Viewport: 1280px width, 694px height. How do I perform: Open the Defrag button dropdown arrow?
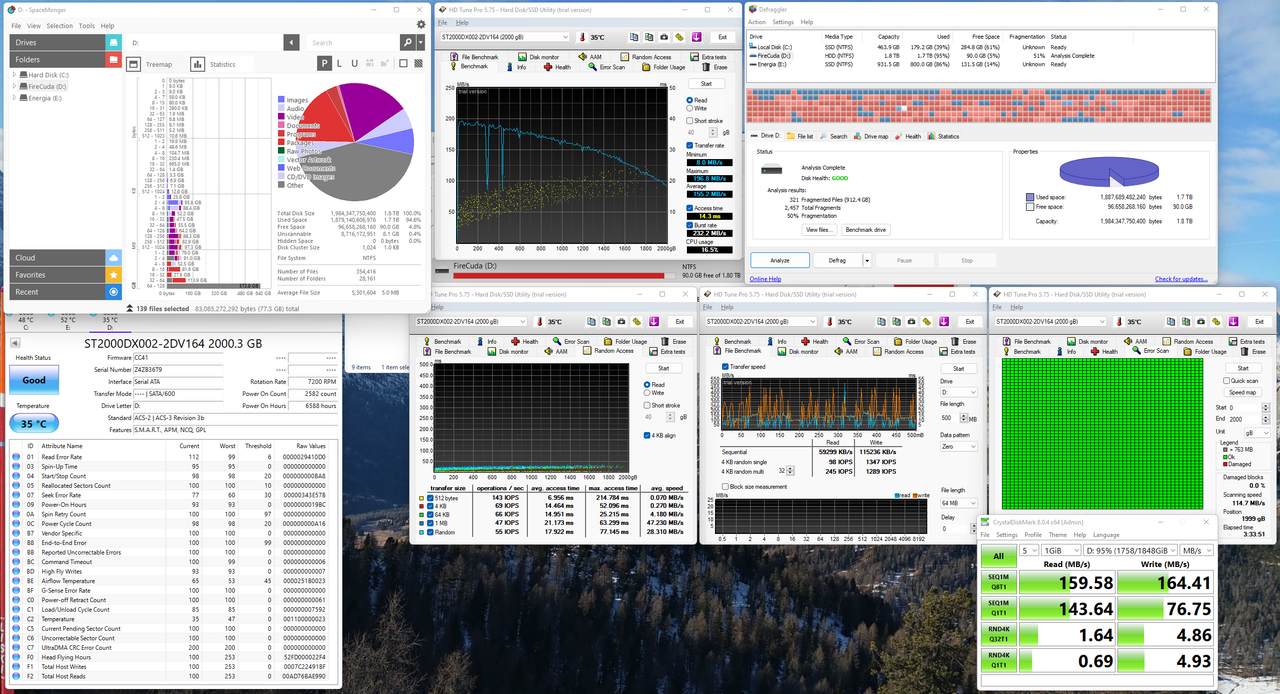[867, 260]
